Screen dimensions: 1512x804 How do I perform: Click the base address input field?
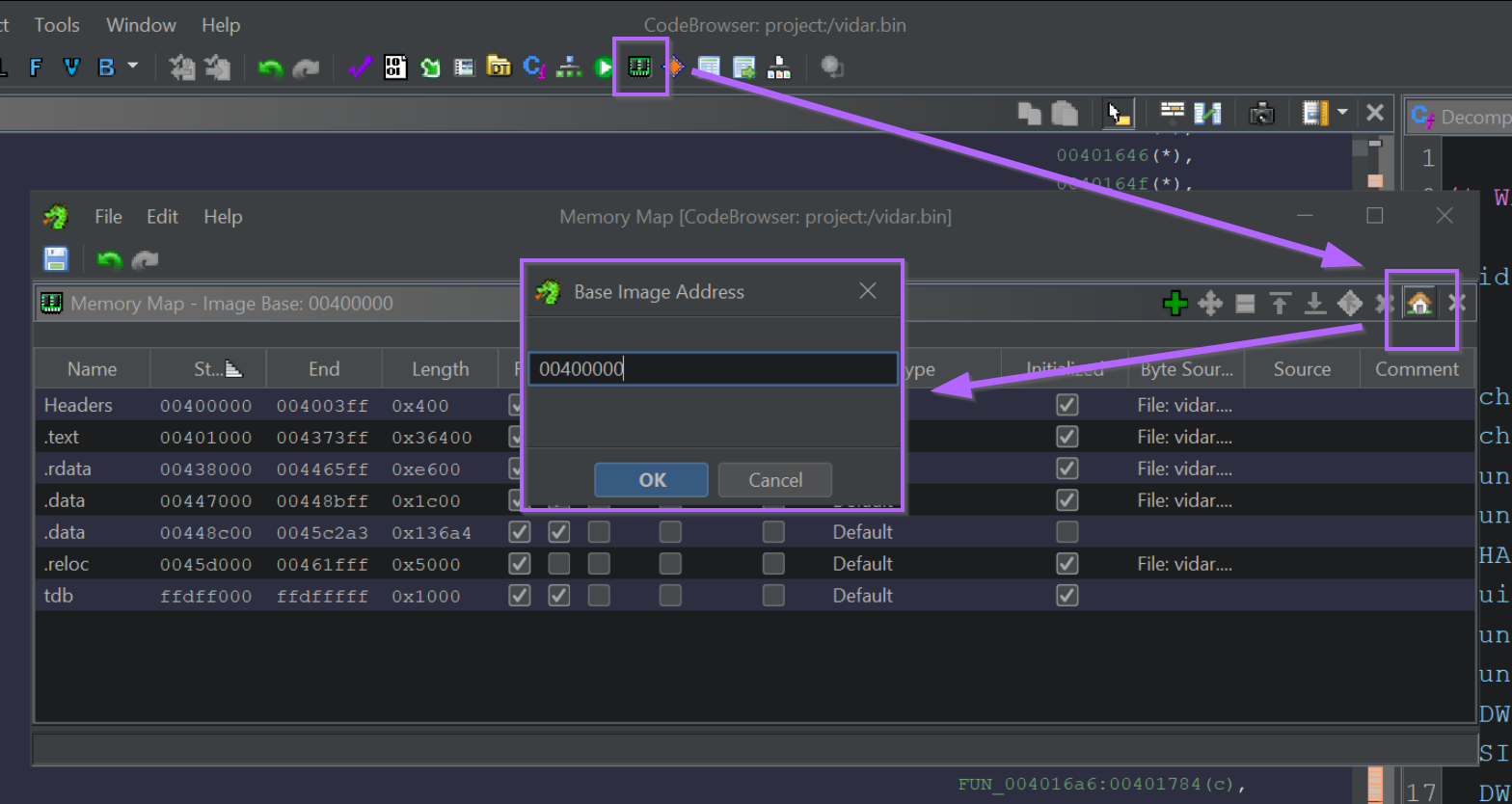713,369
